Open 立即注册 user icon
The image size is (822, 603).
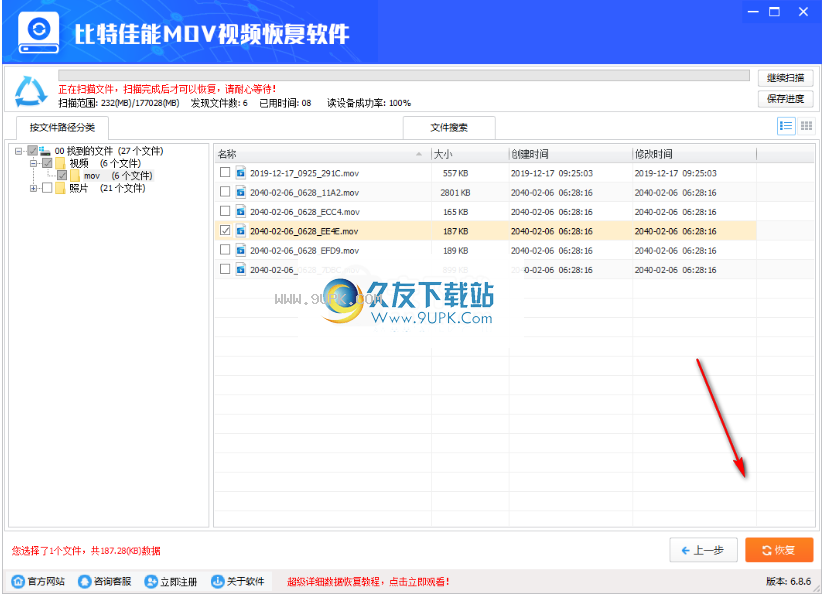click(151, 581)
